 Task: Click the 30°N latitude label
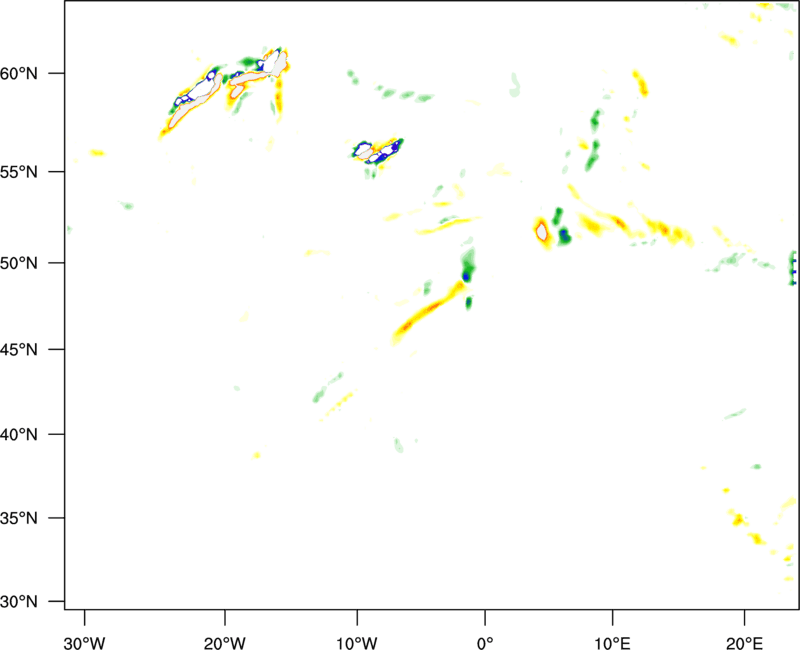pos(19,602)
